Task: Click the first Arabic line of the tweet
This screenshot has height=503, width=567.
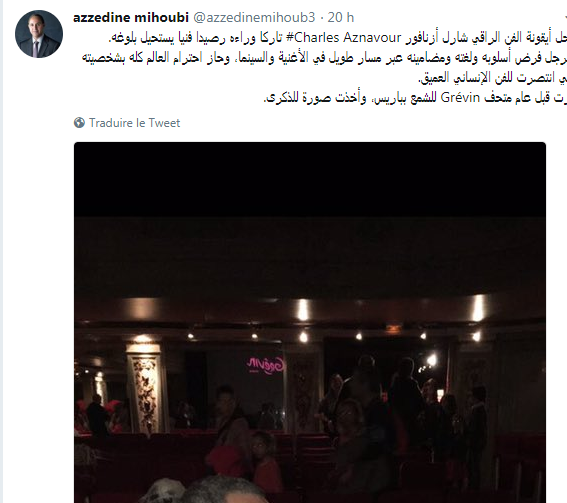Action: 337,38
